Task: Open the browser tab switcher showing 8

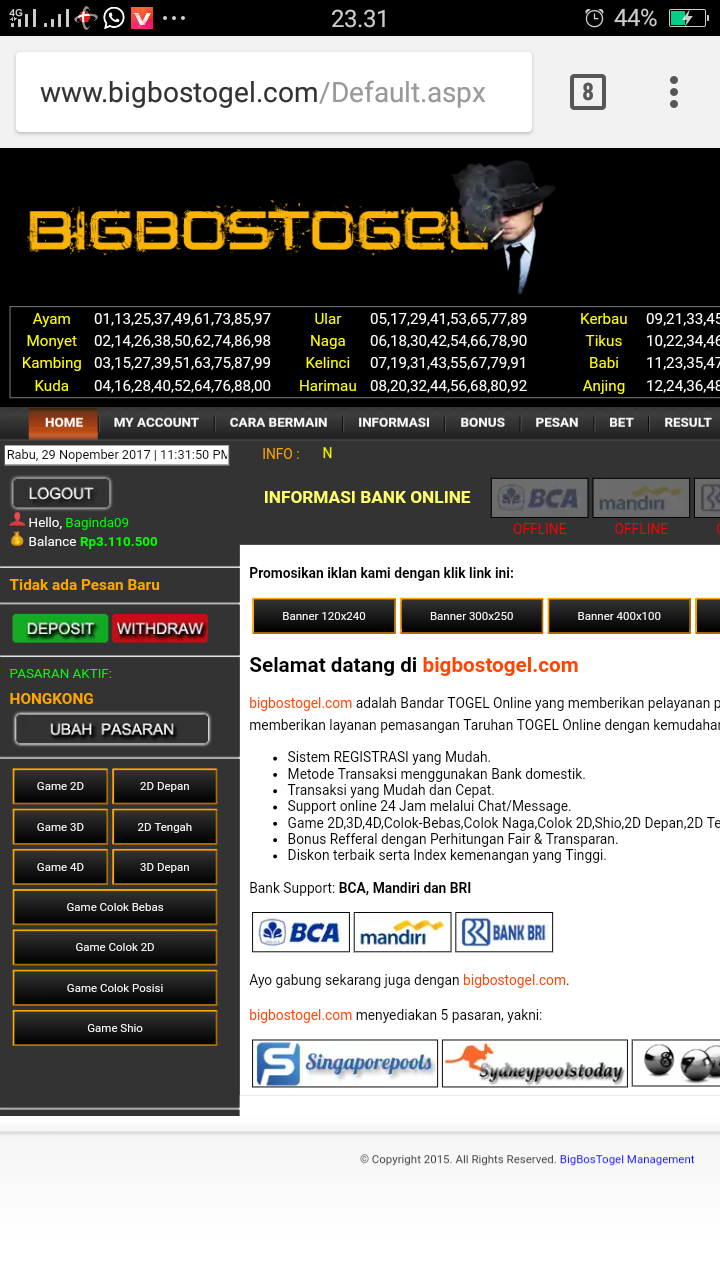Action: (x=587, y=93)
